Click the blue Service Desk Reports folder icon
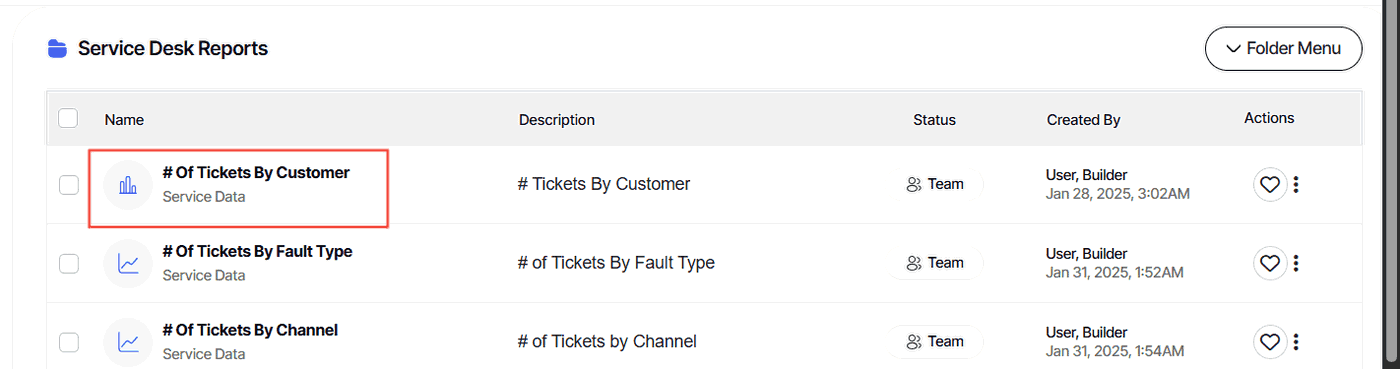The height and width of the screenshot is (369, 1400). pyautogui.click(x=58, y=48)
